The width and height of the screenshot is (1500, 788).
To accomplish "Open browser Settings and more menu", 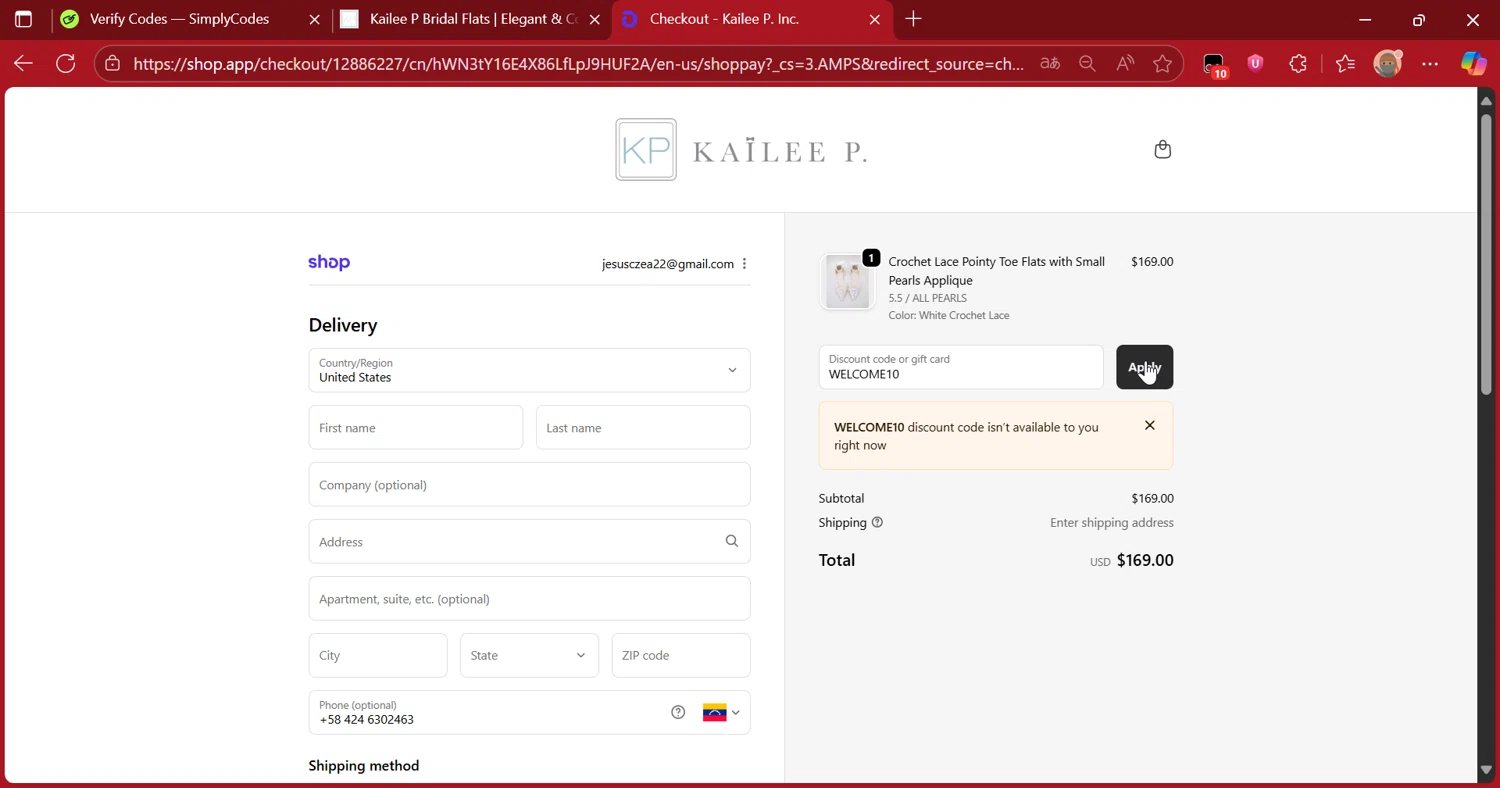I will [1430, 64].
